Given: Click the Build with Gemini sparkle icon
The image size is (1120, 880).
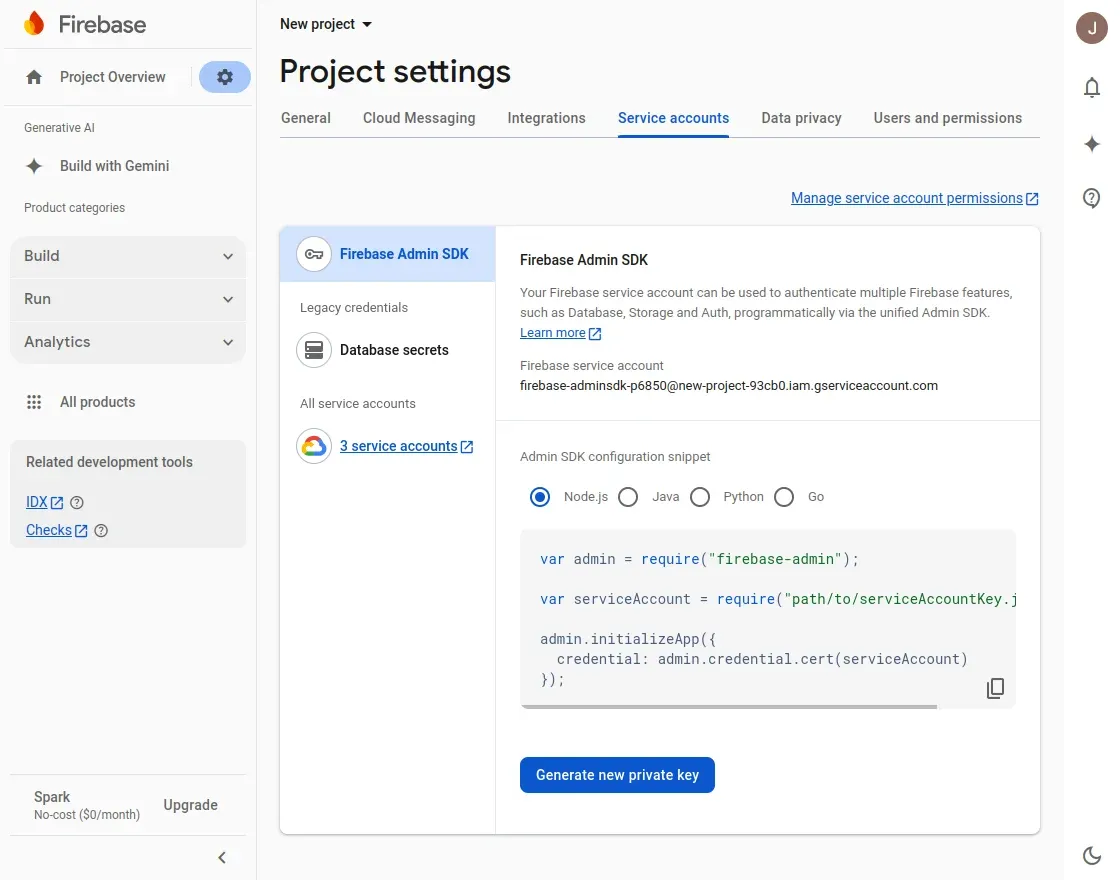Looking at the screenshot, I should click(34, 166).
